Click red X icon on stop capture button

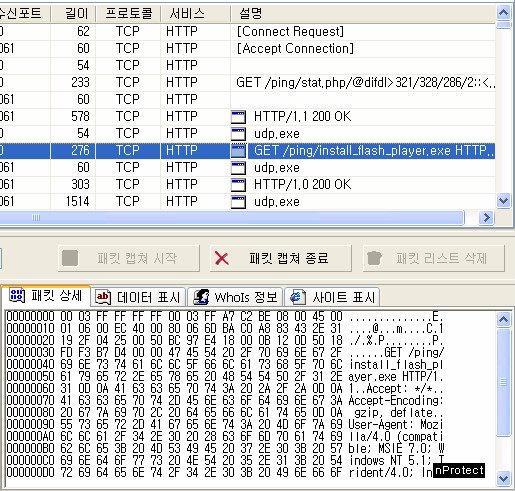222,258
